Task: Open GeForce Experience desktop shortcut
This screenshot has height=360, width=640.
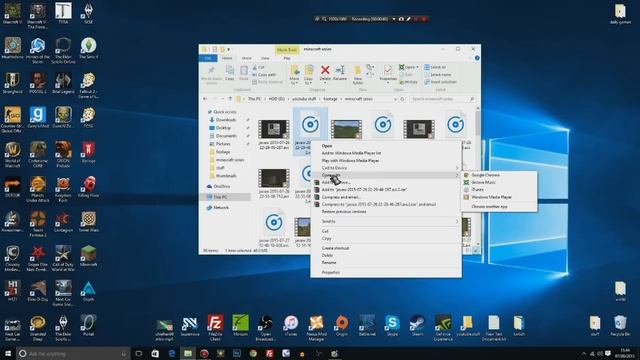Action: [443, 327]
